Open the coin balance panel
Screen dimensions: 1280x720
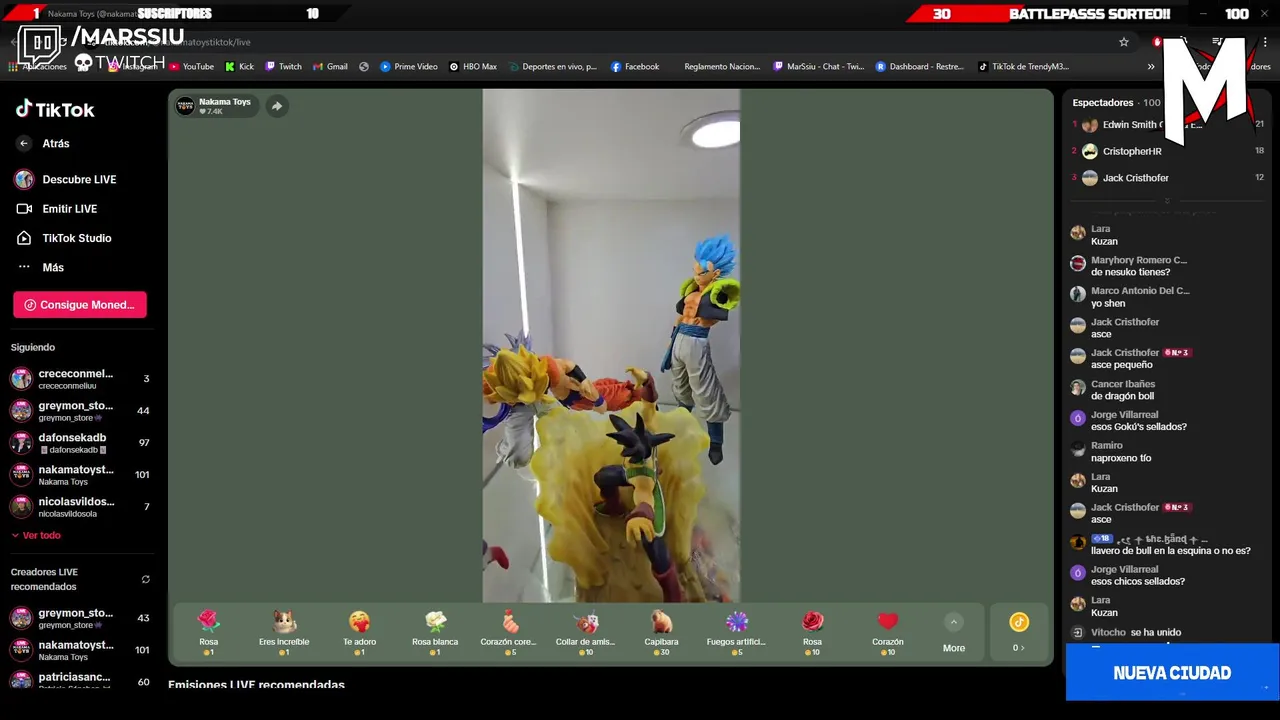click(1019, 633)
